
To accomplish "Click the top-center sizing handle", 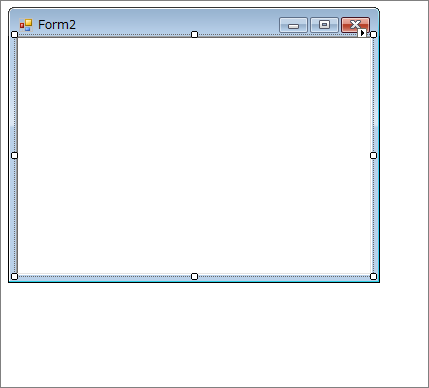I will click(x=194, y=34).
